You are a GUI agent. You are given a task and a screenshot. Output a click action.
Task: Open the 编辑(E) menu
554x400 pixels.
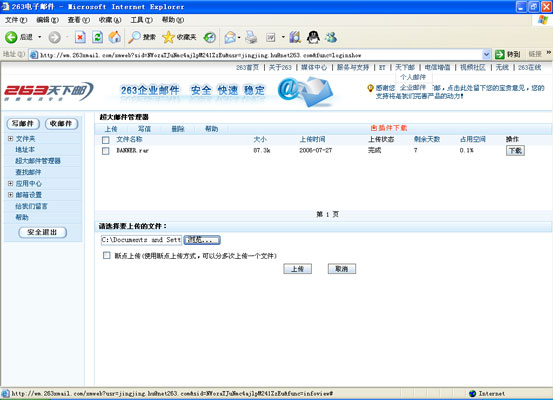click(47, 20)
